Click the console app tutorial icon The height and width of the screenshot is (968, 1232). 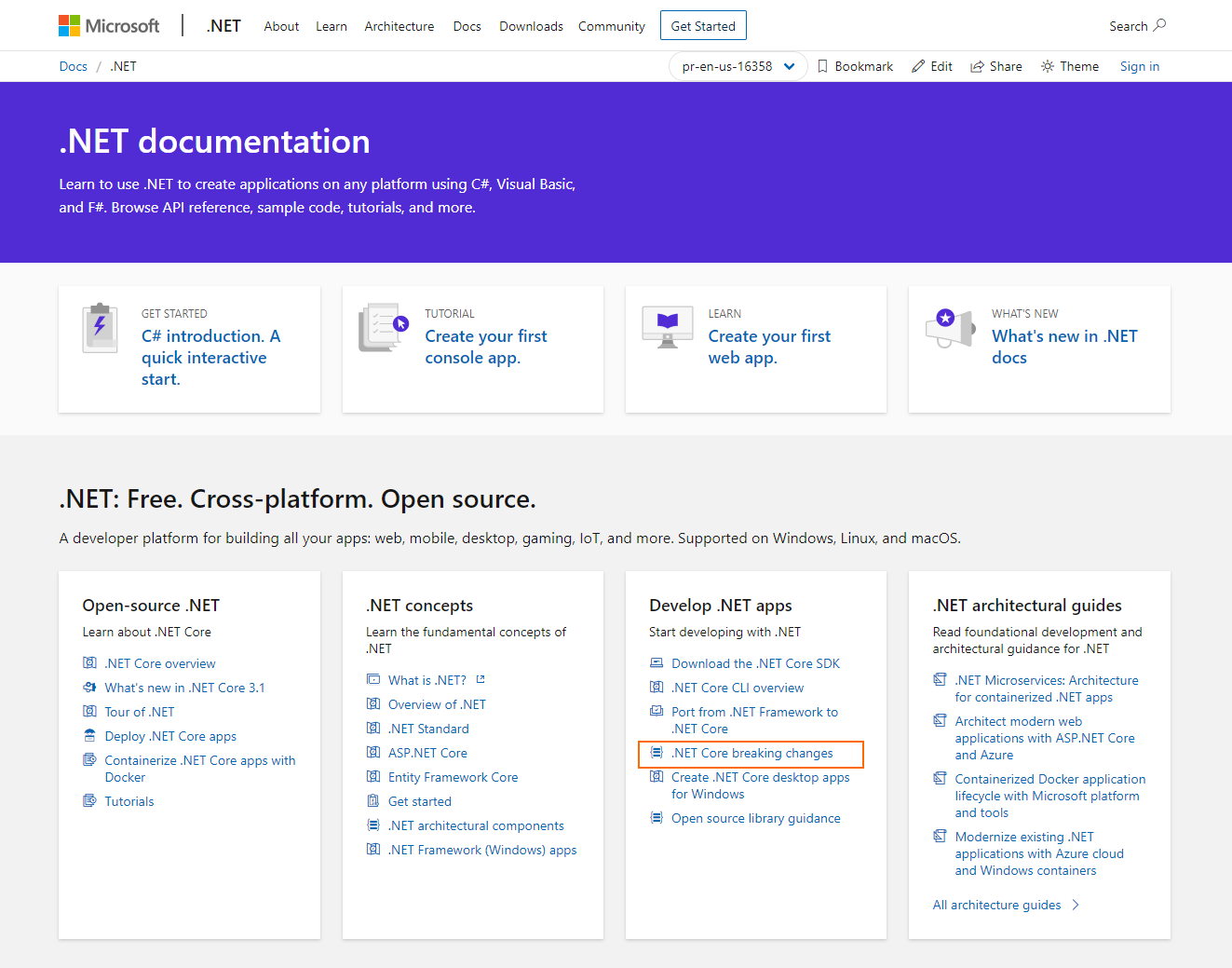point(384,328)
